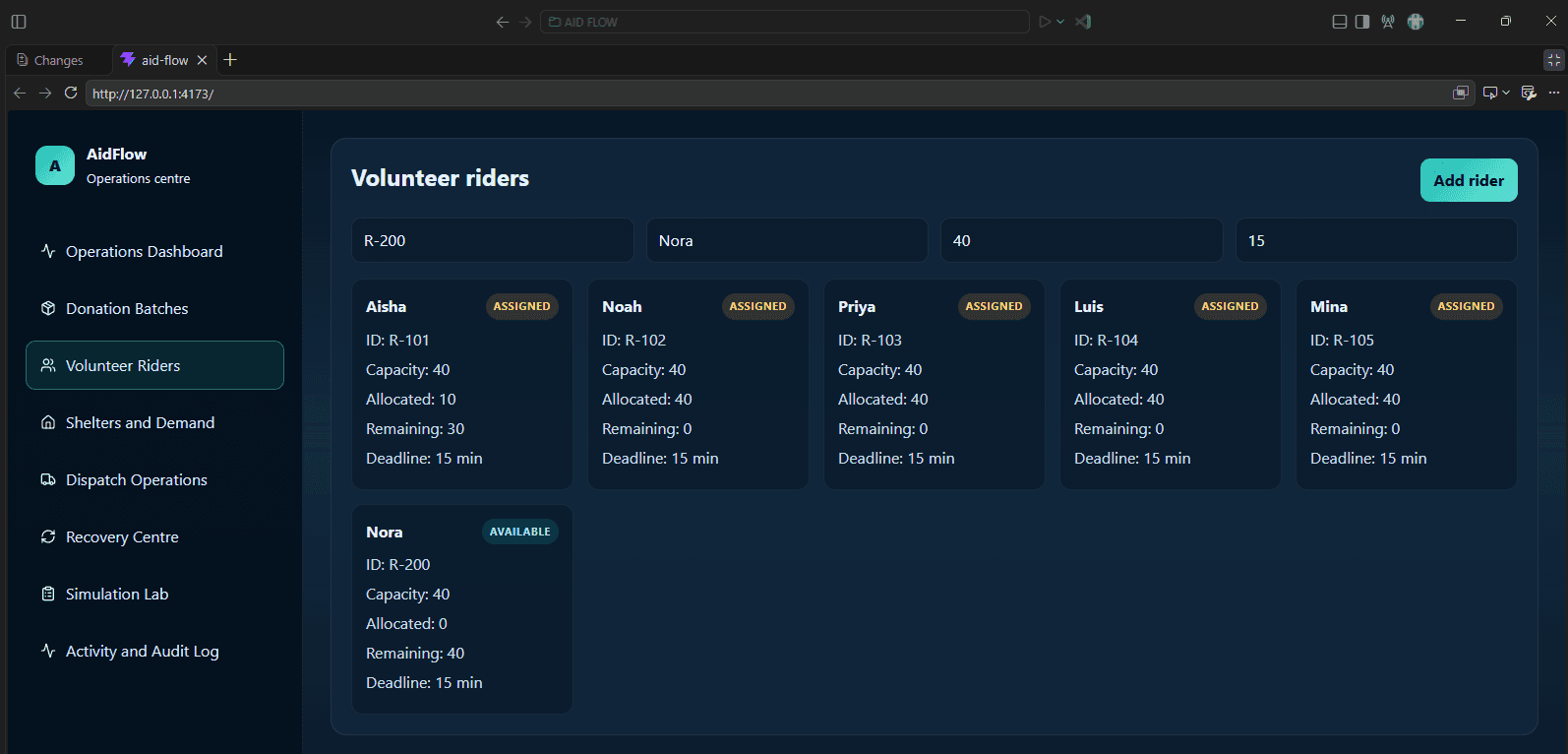Screen dimensions: 1568x754
Task: Click the title-bar navigate back arrow
Action: coord(503,22)
